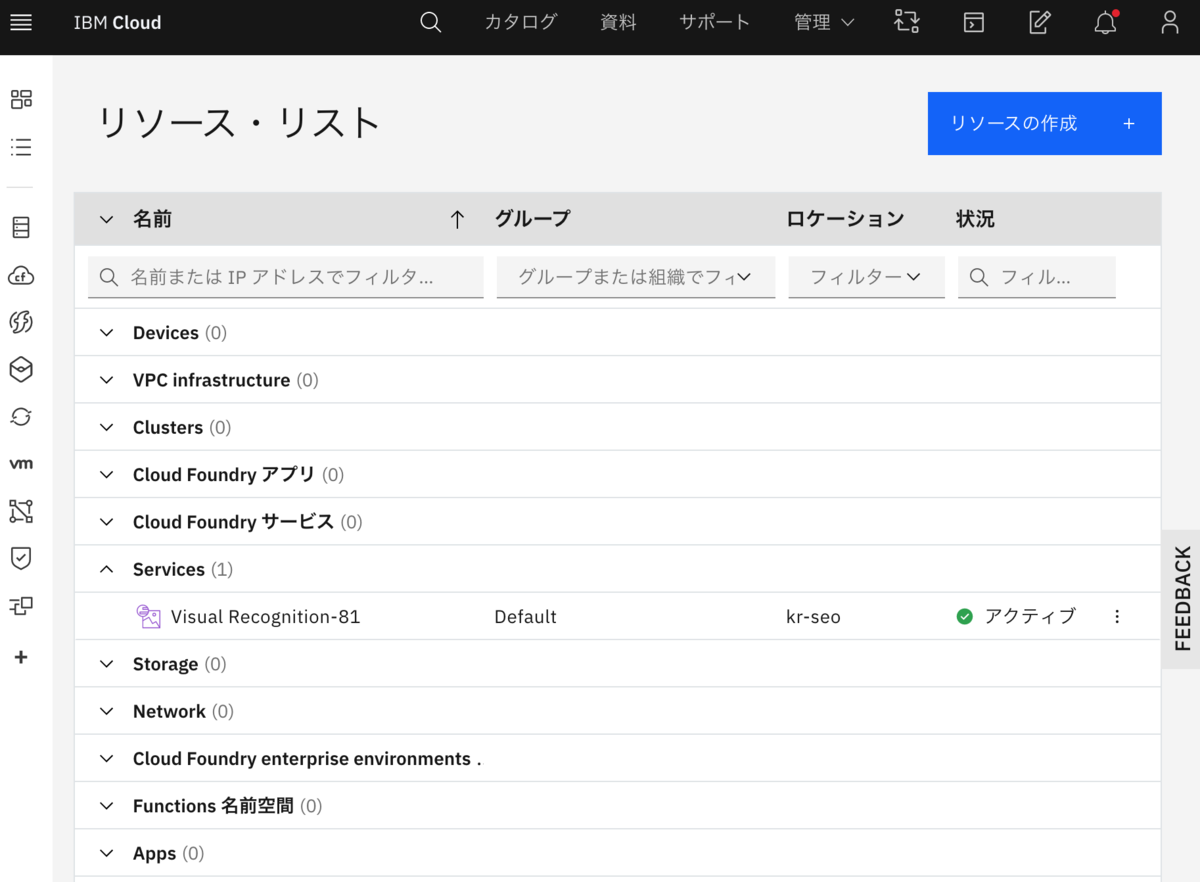This screenshot has width=1200, height=882.
Task: Open VMware 'vm' icon in the sidebar
Action: pos(21,464)
